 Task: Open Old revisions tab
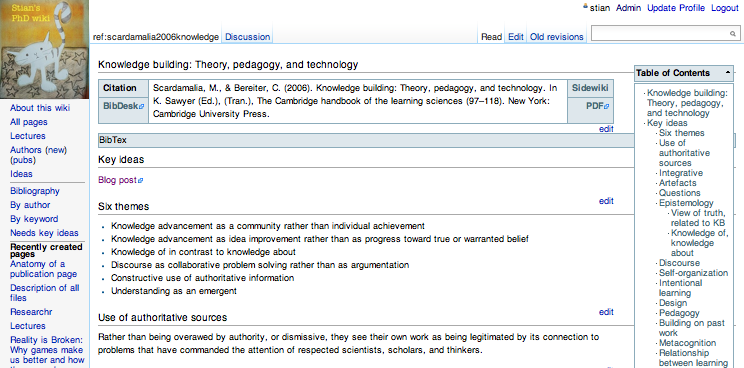click(x=557, y=37)
